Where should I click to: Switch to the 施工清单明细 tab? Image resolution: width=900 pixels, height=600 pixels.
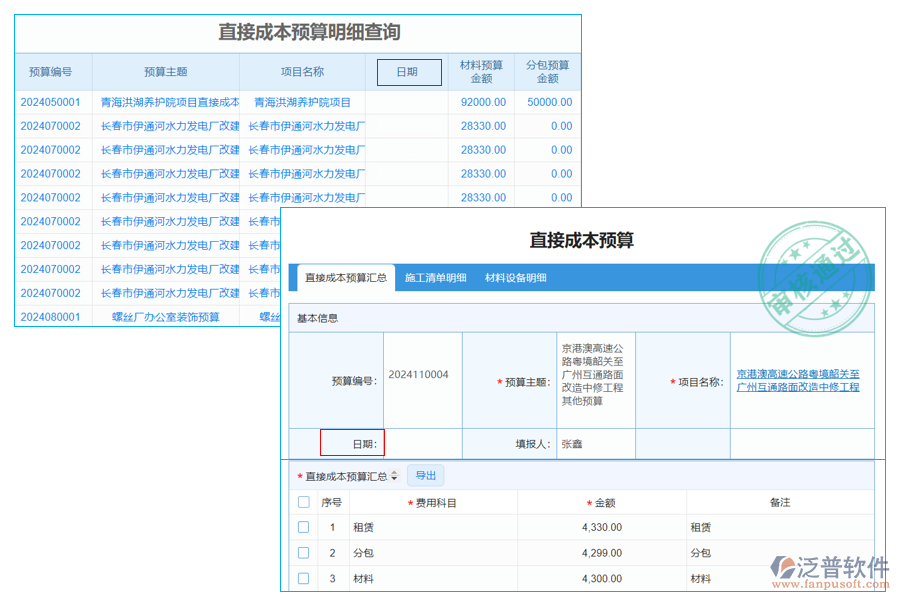(435, 278)
